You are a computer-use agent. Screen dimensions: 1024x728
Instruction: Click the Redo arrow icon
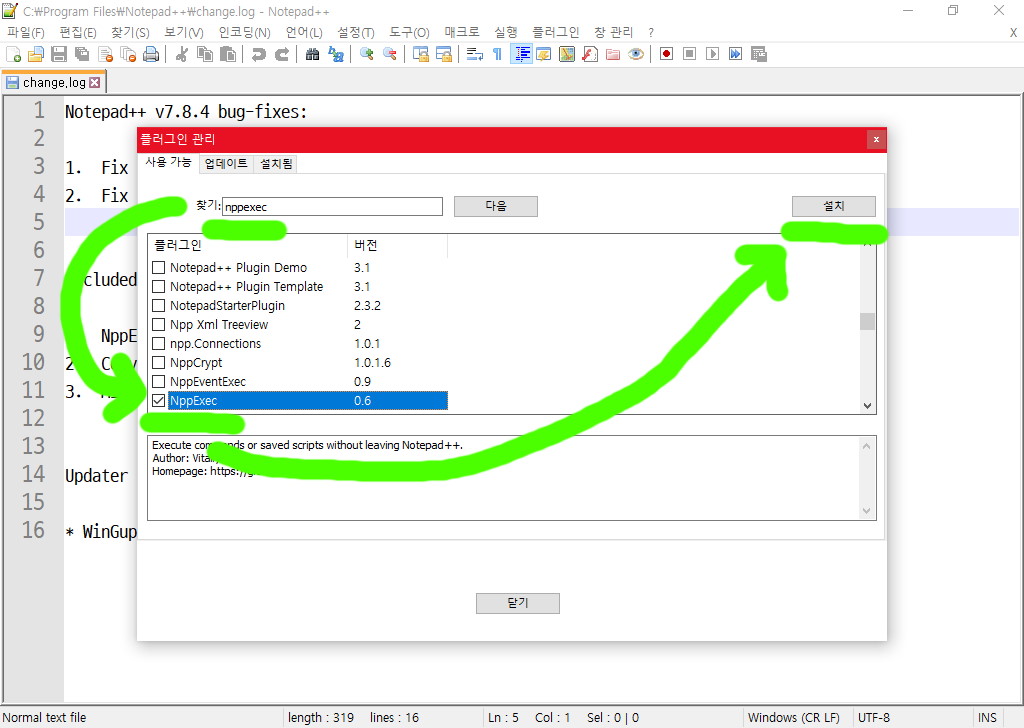click(281, 54)
